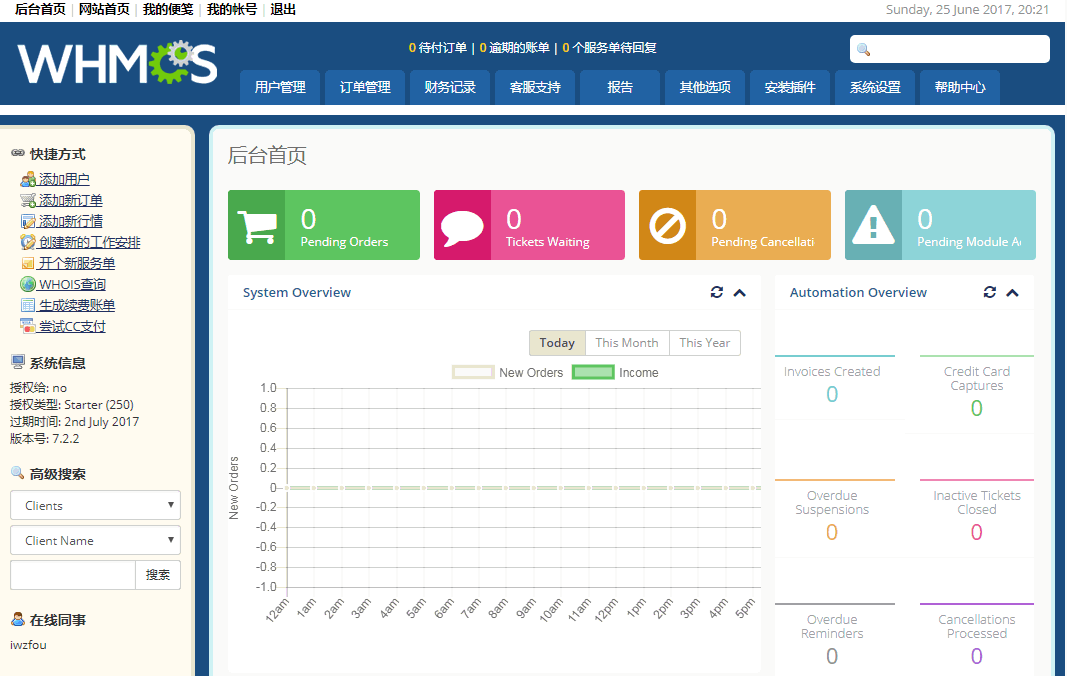Click the WHMCS logo
This screenshot has height=676, width=1067.
point(117,63)
